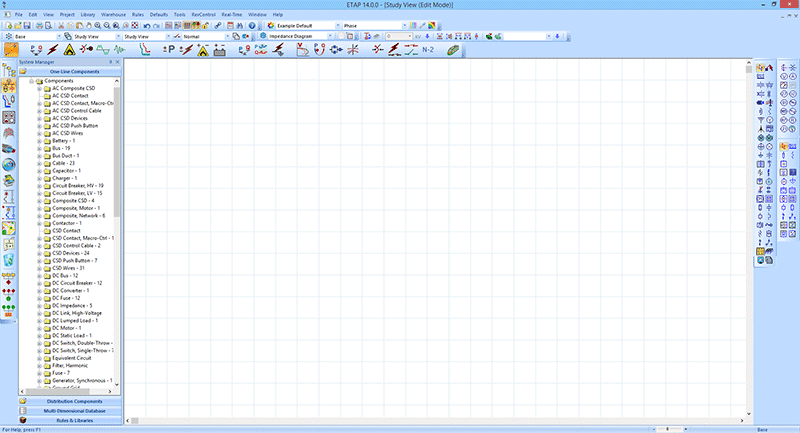Open the Rules & Libraries section
This screenshot has height=433, width=800.
70,420
